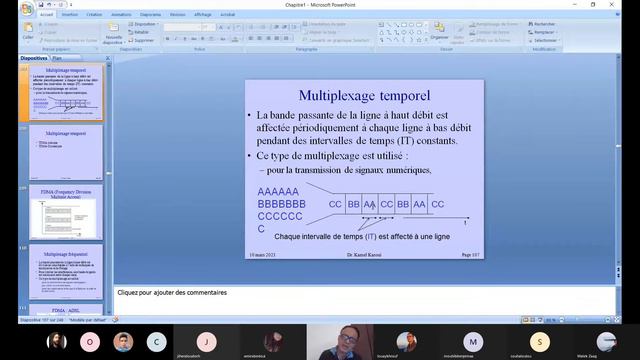
Task: Click the notes field to add comments
Action: [364, 300]
